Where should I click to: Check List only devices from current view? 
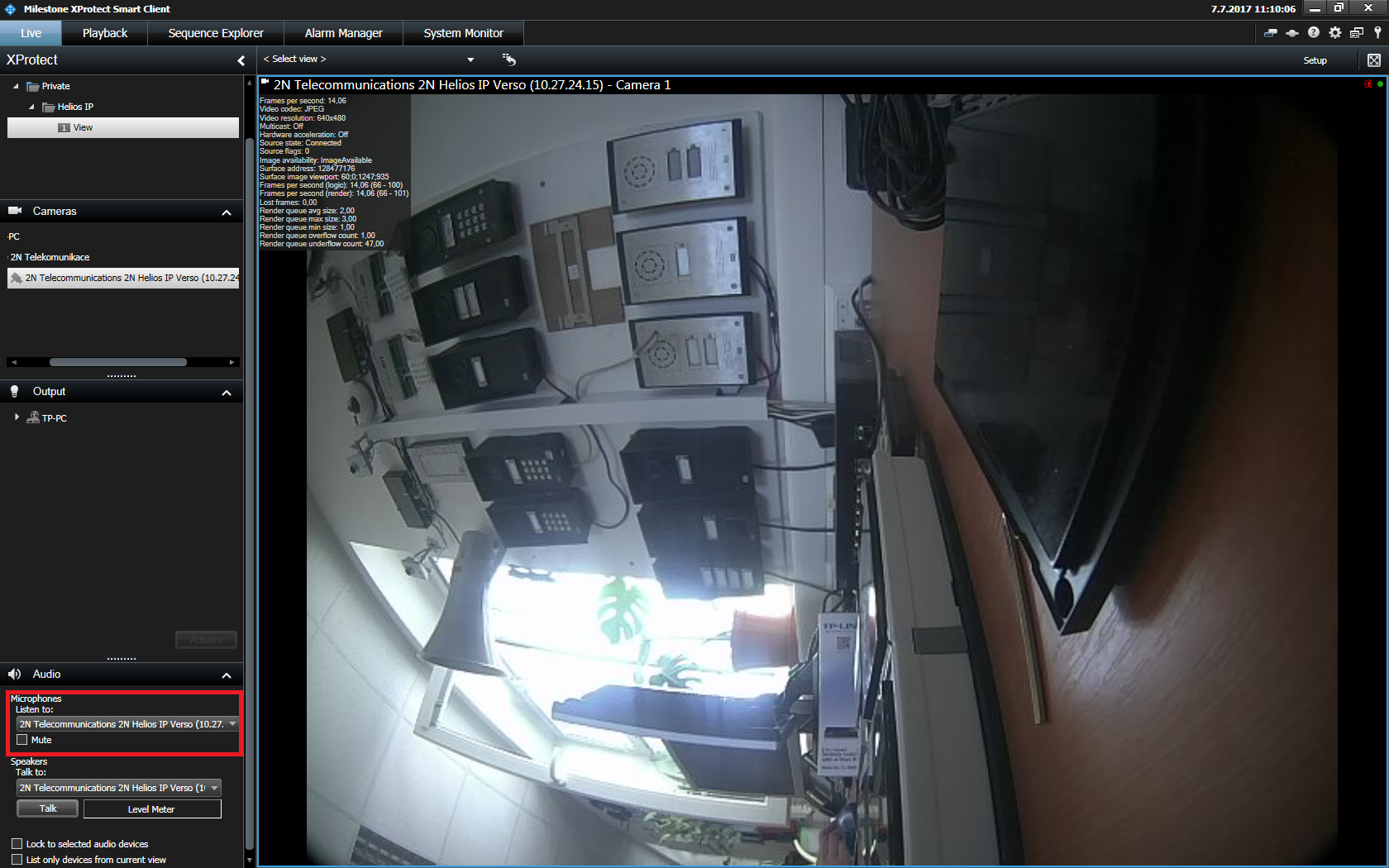pos(17,860)
